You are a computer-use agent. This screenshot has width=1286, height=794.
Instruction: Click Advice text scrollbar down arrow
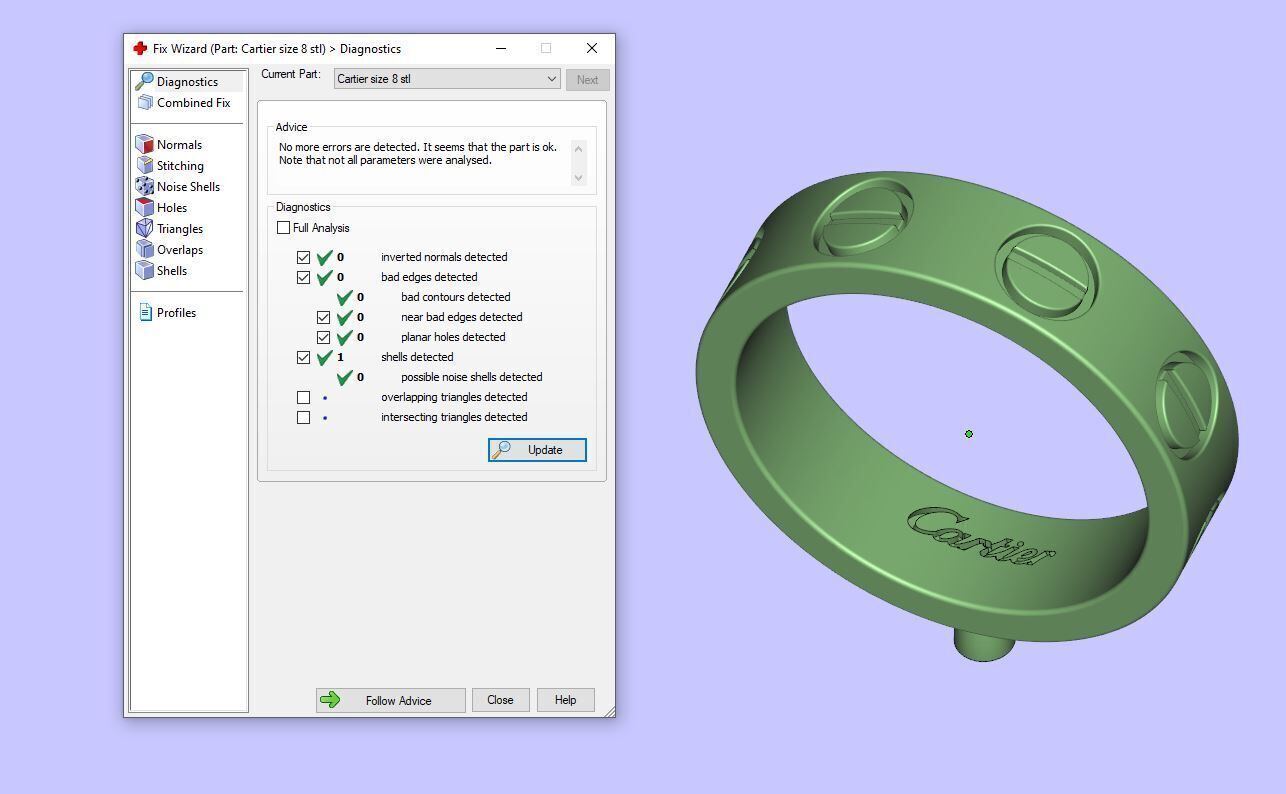tap(578, 177)
